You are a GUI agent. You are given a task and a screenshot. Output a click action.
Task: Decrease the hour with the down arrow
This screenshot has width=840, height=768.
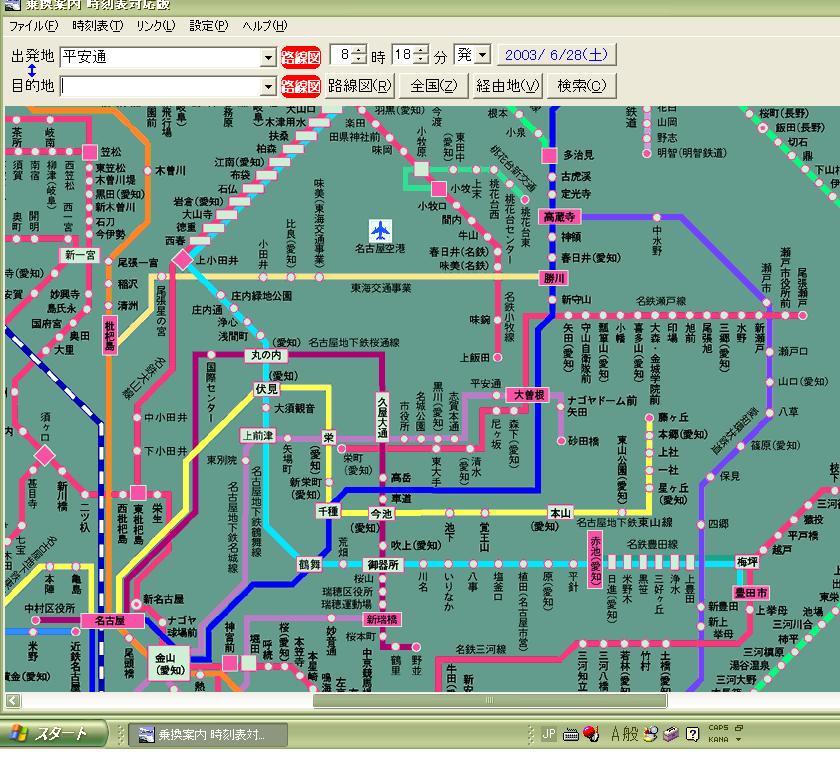[x=359, y=59]
